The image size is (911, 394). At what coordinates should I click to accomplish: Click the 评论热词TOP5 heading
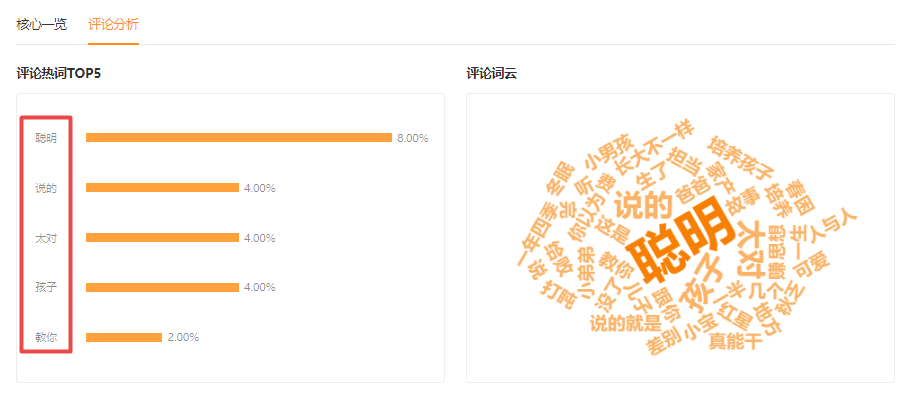point(59,73)
